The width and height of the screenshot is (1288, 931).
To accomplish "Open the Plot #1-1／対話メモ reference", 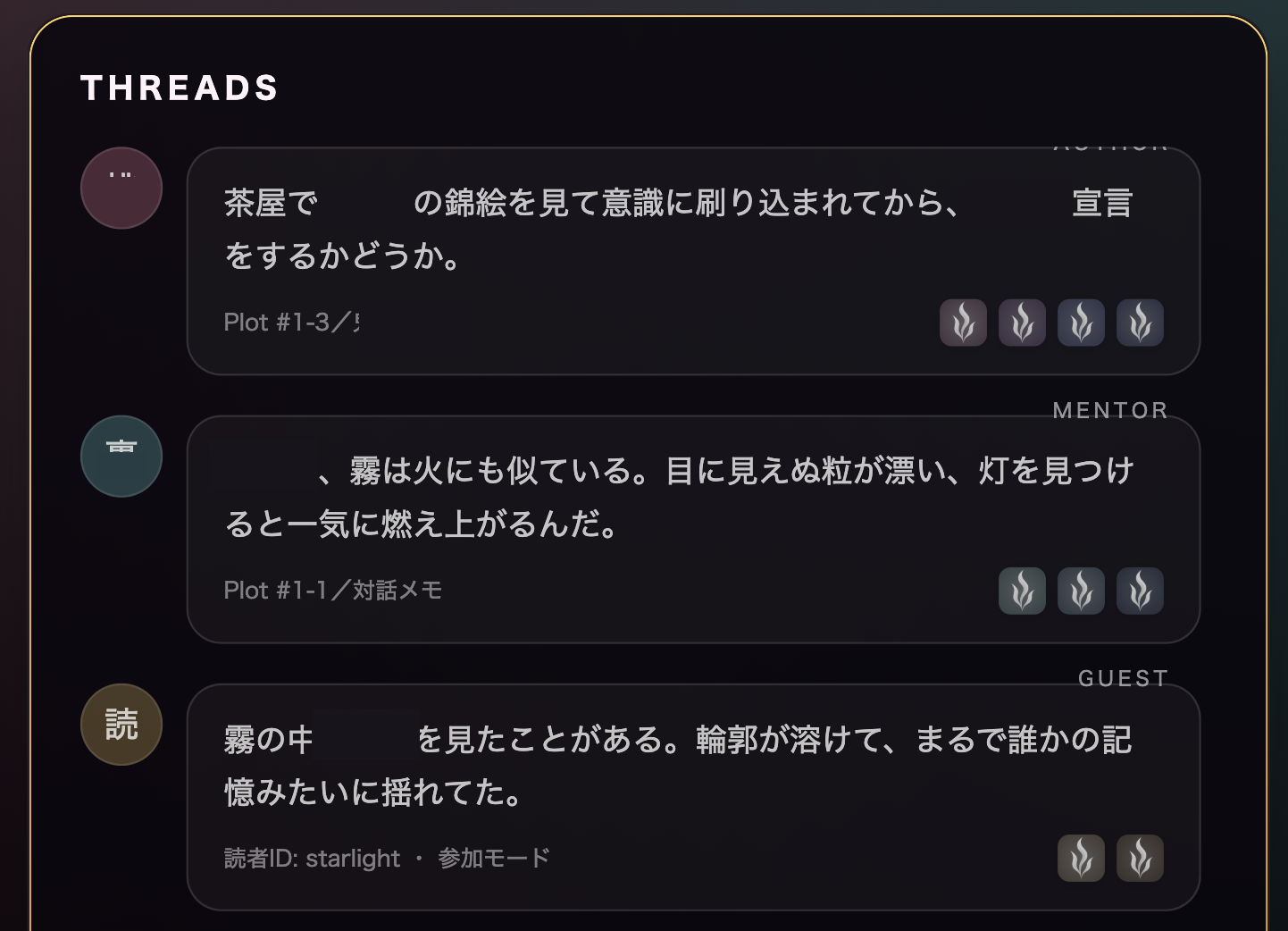I will pos(332,591).
